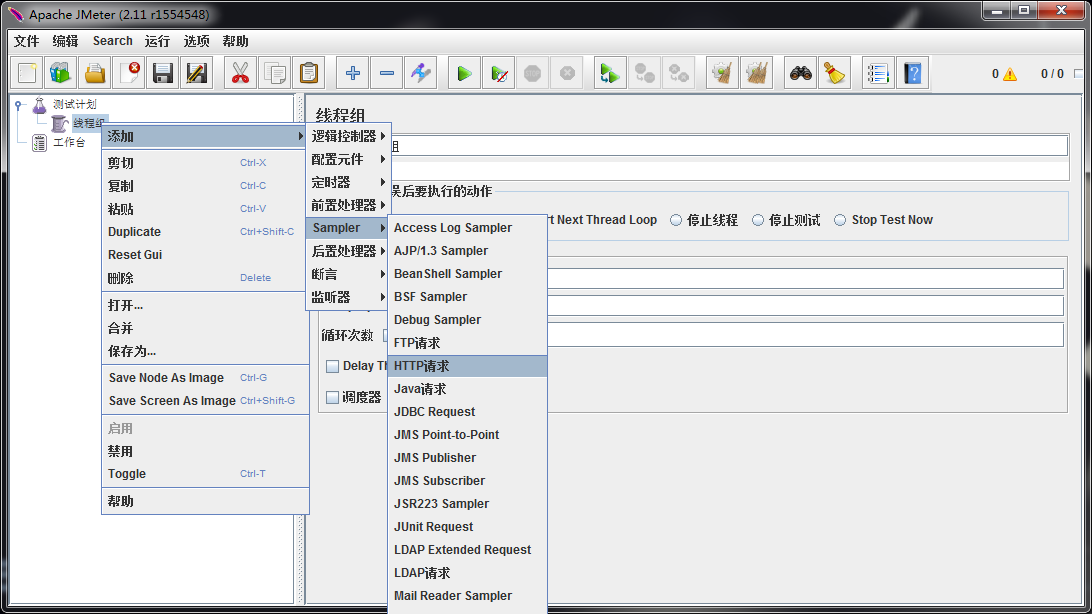Select 测试计划 tree node
Image resolution: width=1092 pixels, height=614 pixels.
pyautogui.click(x=75, y=104)
